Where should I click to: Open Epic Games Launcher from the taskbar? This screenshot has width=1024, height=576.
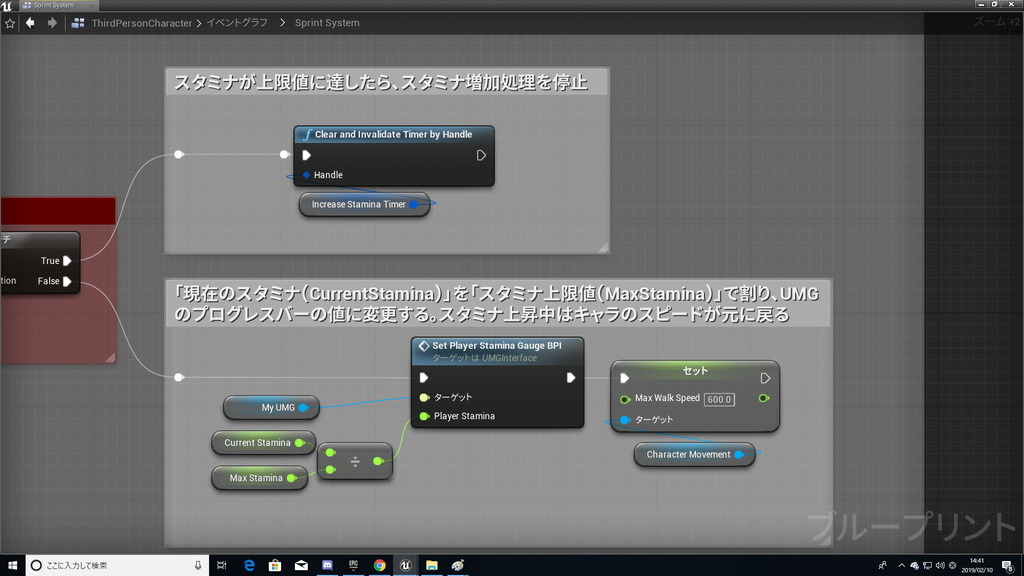click(x=353, y=566)
